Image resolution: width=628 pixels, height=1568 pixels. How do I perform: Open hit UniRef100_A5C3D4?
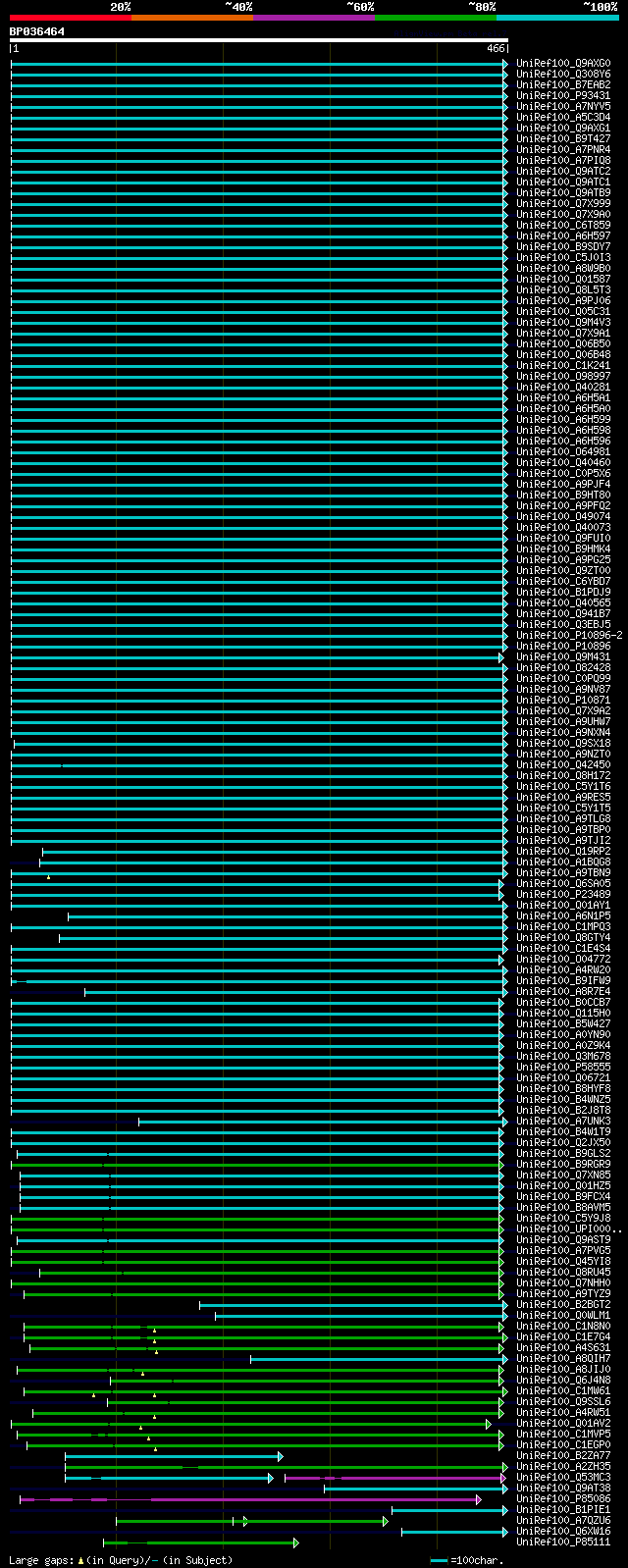click(563, 118)
